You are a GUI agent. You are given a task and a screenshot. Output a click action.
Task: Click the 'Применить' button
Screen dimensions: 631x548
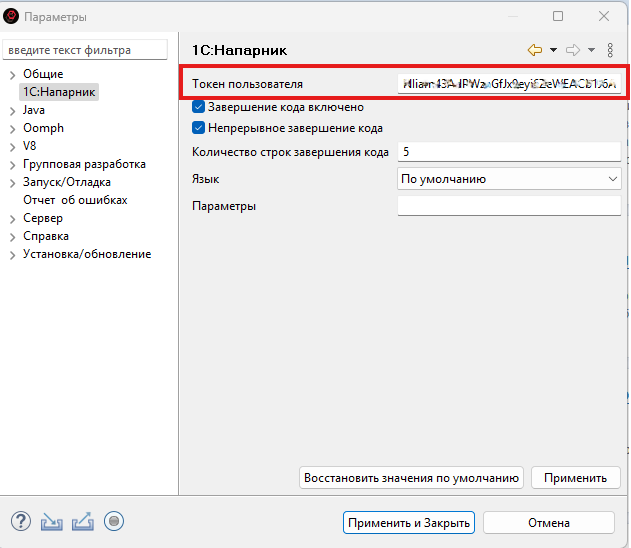tap(575, 478)
